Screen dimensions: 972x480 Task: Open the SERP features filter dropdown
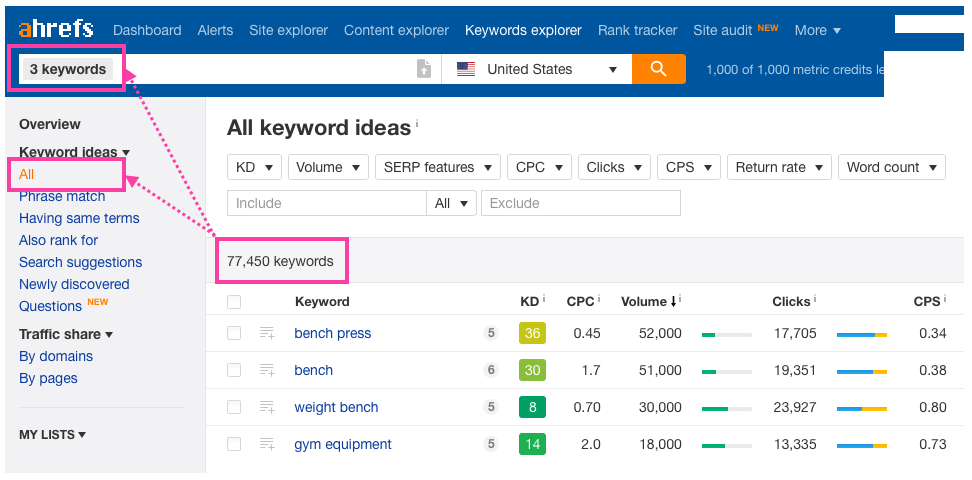438,167
